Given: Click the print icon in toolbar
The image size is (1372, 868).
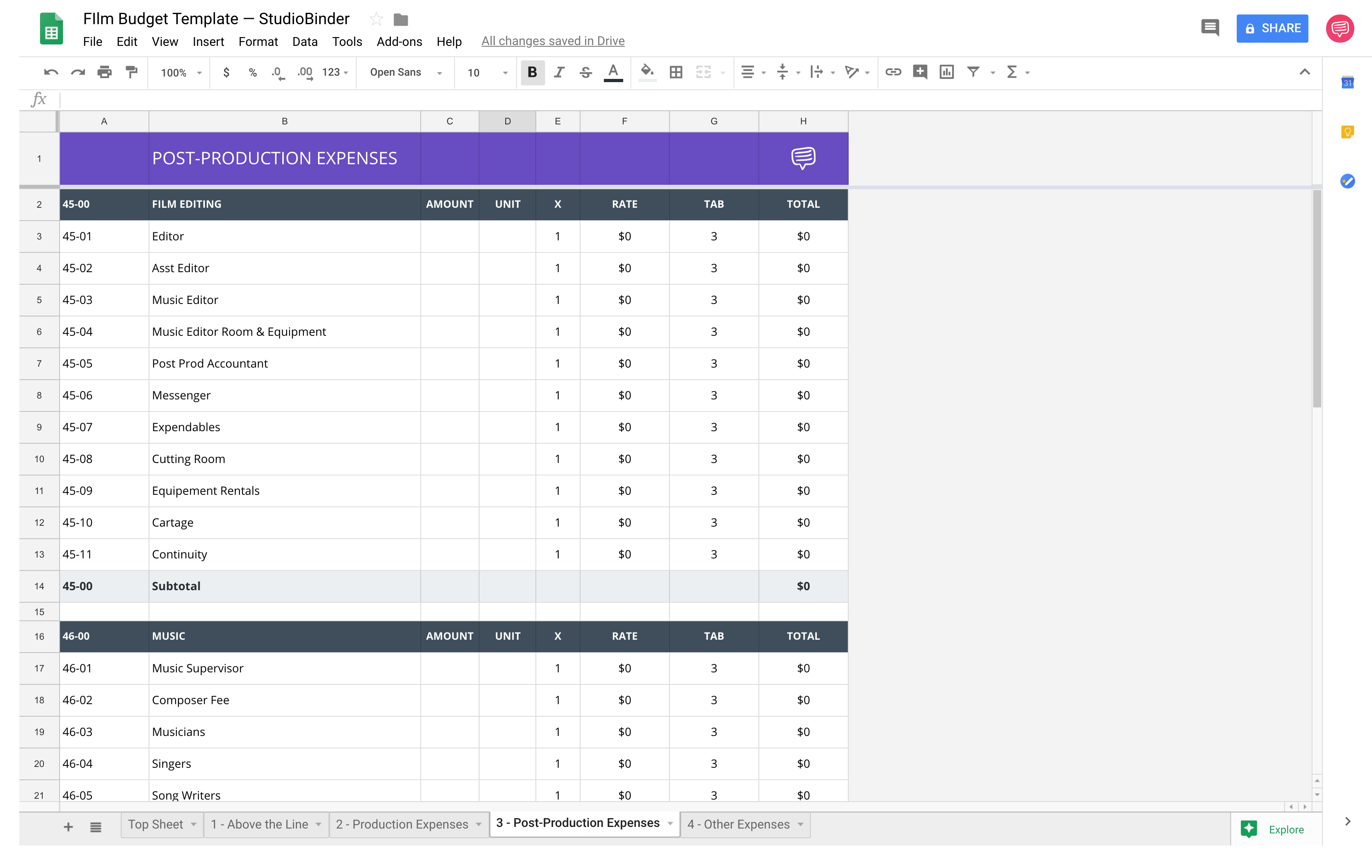Looking at the screenshot, I should 104,71.
